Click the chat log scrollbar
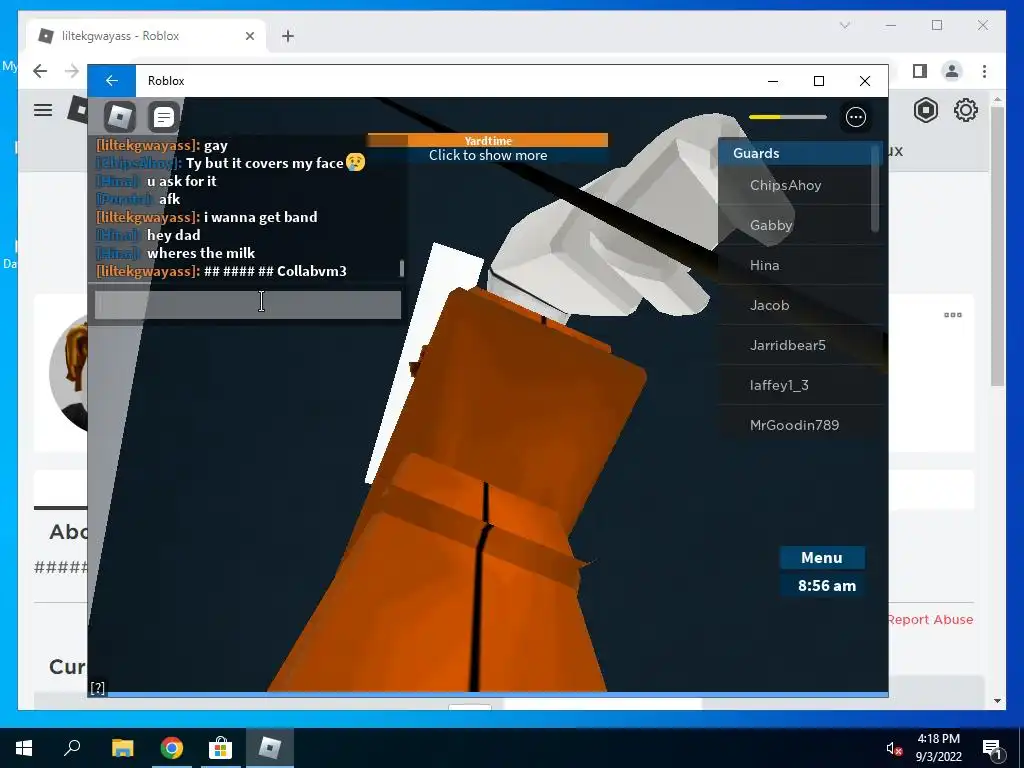1024x768 pixels. point(402,268)
